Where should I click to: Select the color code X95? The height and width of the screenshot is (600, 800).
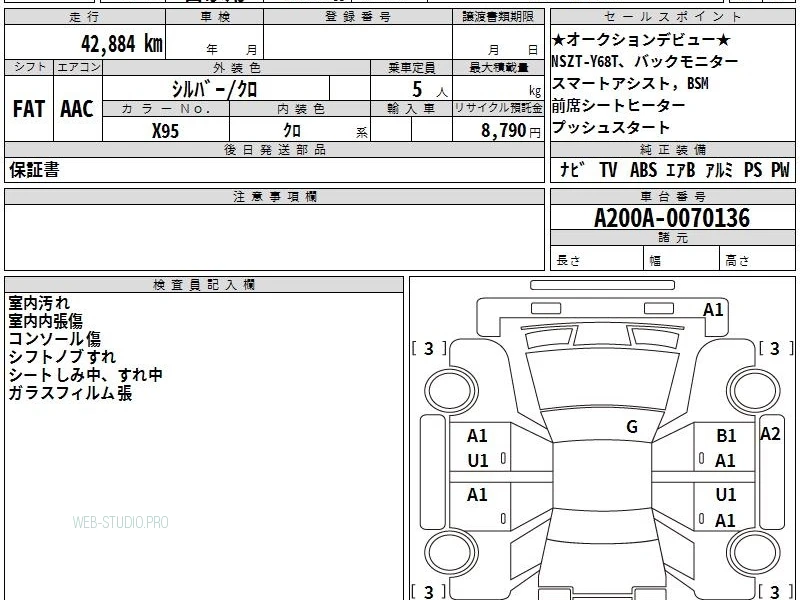(166, 131)
